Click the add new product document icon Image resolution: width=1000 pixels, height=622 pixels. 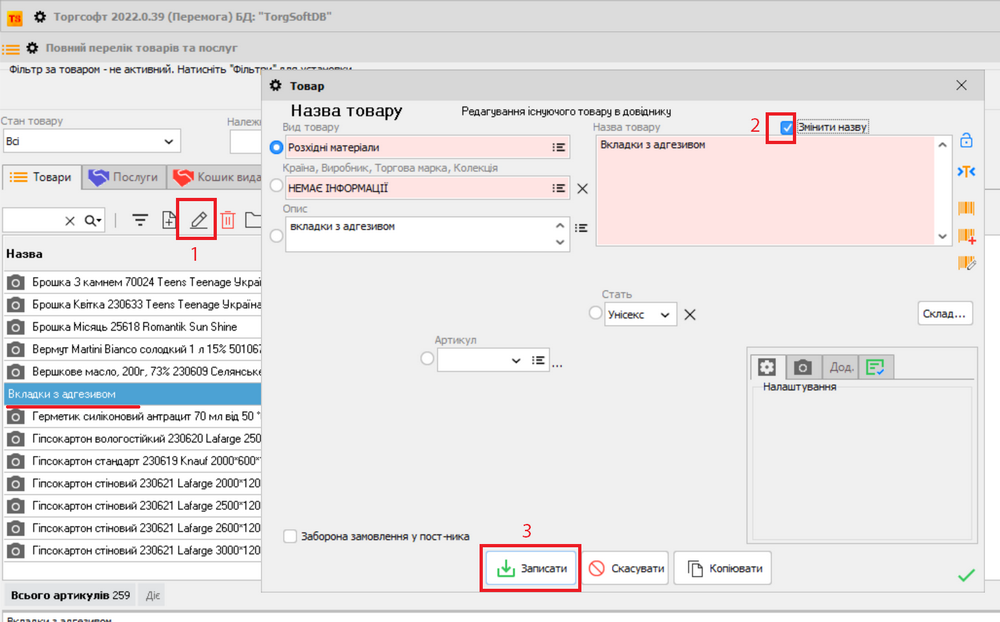pos(169,220)
